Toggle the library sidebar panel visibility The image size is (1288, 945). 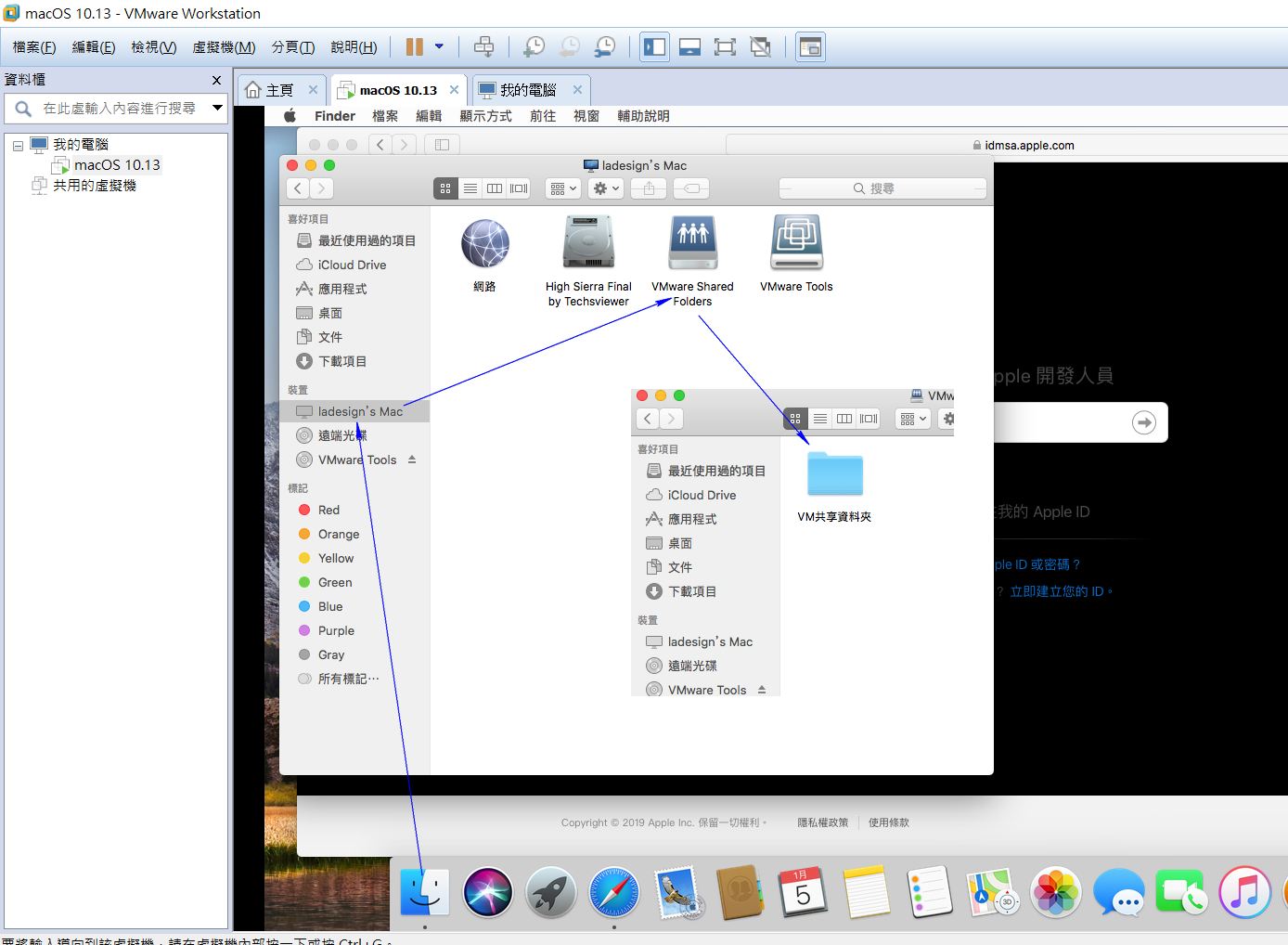pyautogui.click(x=654, y=46)
